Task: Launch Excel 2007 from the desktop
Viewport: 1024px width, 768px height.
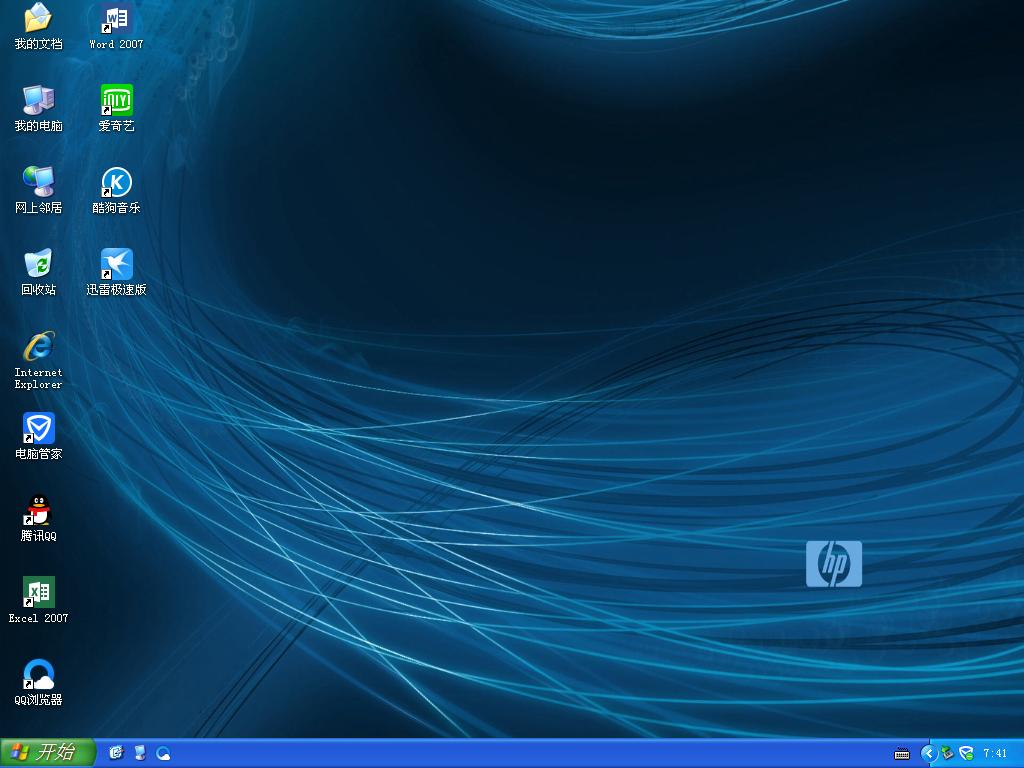Action: pyautogui.click(x=38, y=593)
